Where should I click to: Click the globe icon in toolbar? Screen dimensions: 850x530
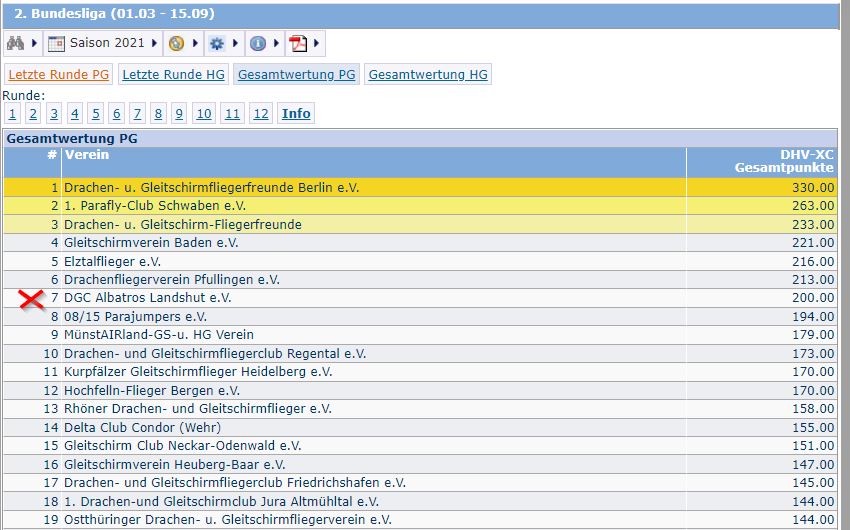pos(176,43)
